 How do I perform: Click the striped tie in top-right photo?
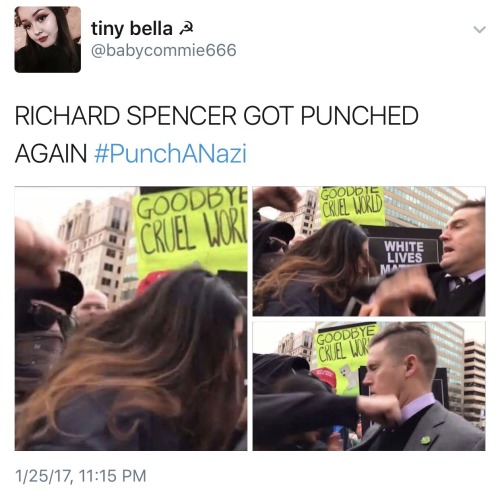(x=457, y=283)
